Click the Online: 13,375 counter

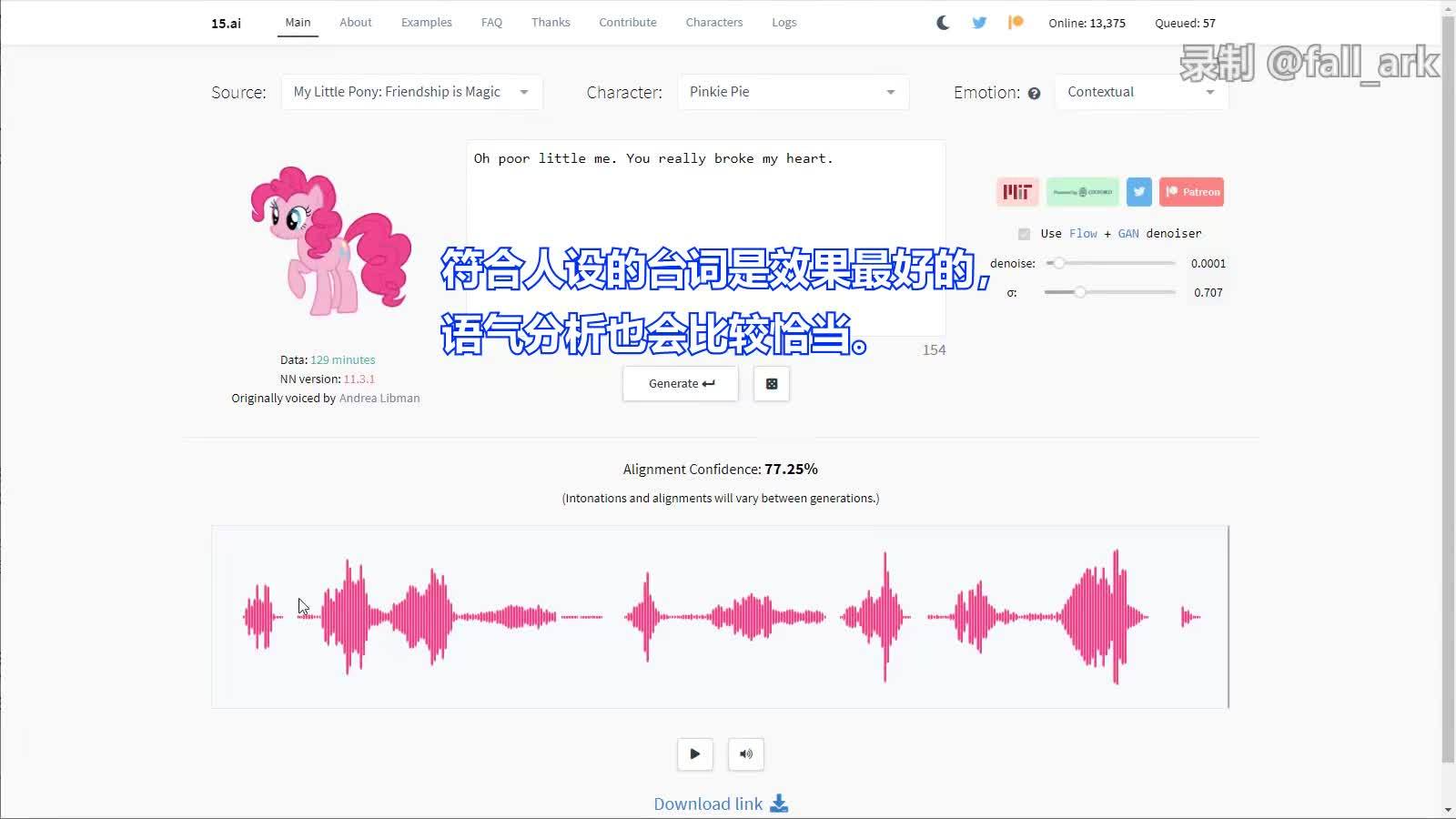click(x=1087, y=24)
